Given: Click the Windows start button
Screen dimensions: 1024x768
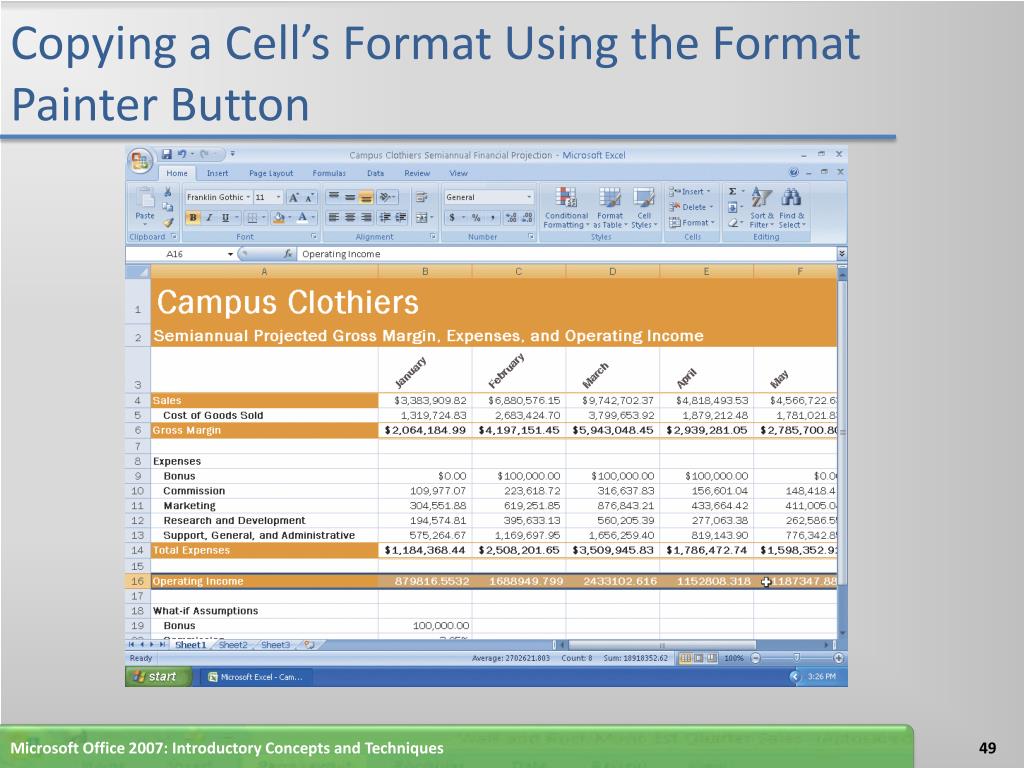Looking at the screenshot, I should (157, 677).
